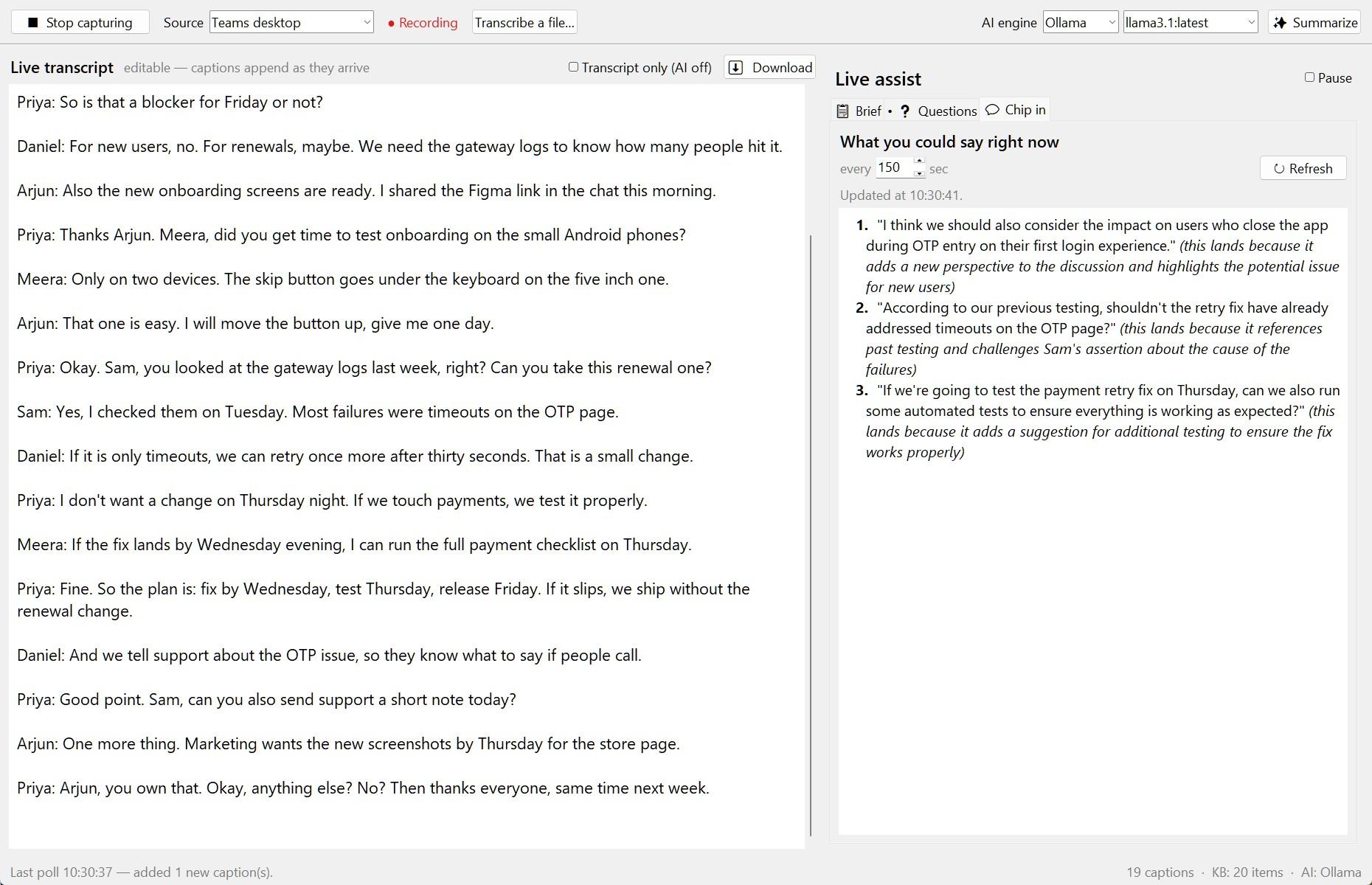Screen dimensions: 1372x885
Task: Expand the llama3.1:latest model dropdown
Action: (1191, 22)
